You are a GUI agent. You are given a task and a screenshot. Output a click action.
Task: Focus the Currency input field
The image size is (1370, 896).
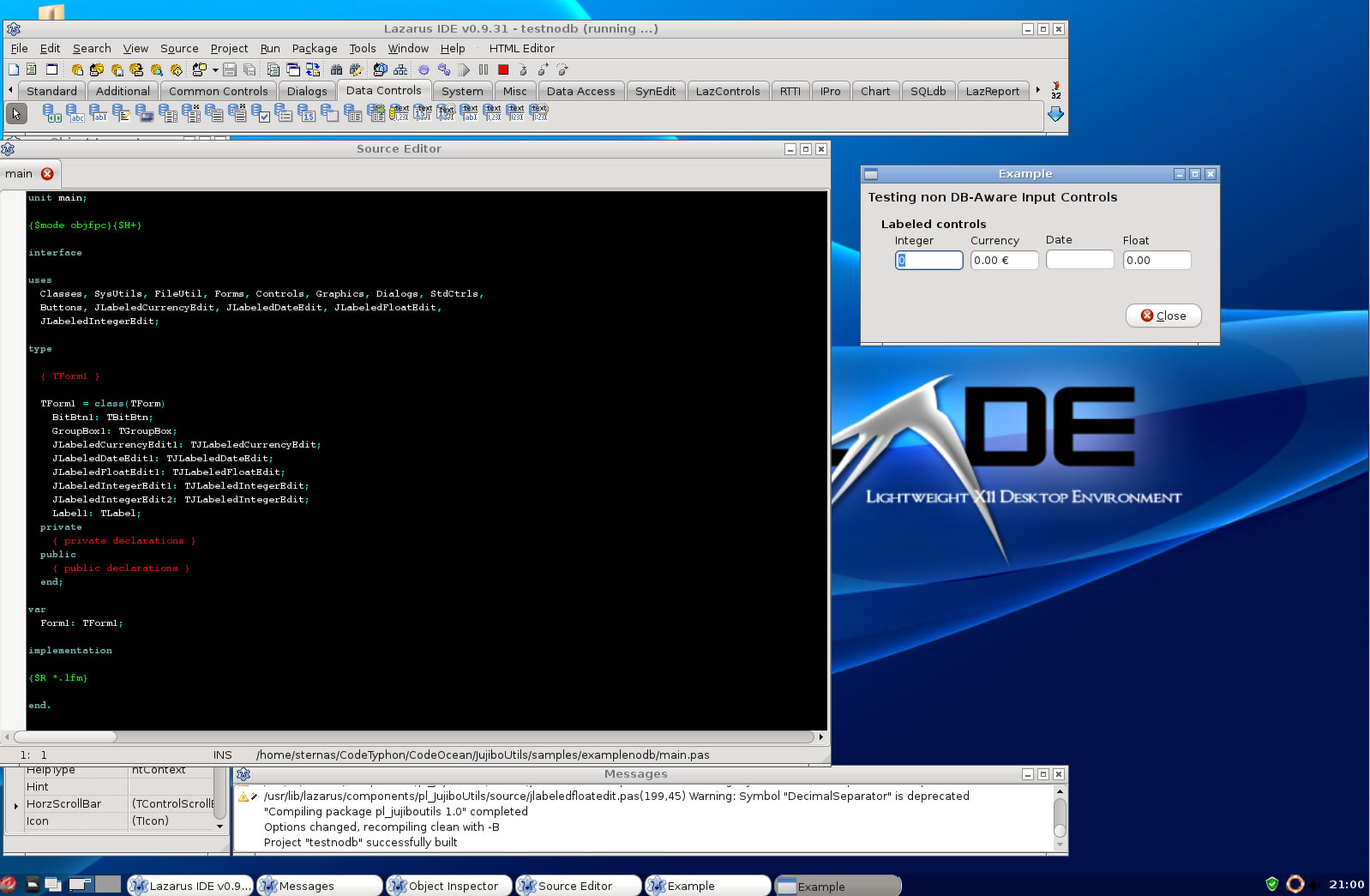[1004, 260]
